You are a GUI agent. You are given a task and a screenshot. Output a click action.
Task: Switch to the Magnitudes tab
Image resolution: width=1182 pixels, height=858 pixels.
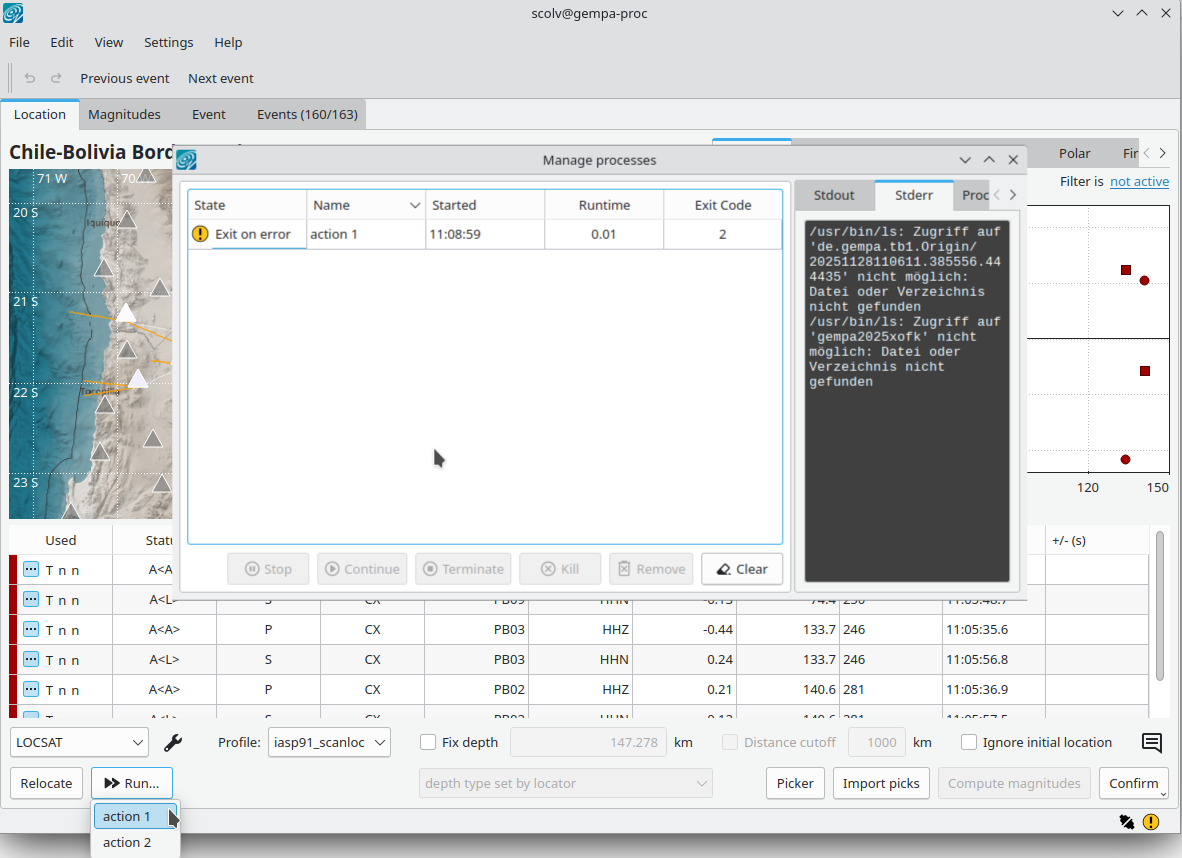[x=124, y=114]
